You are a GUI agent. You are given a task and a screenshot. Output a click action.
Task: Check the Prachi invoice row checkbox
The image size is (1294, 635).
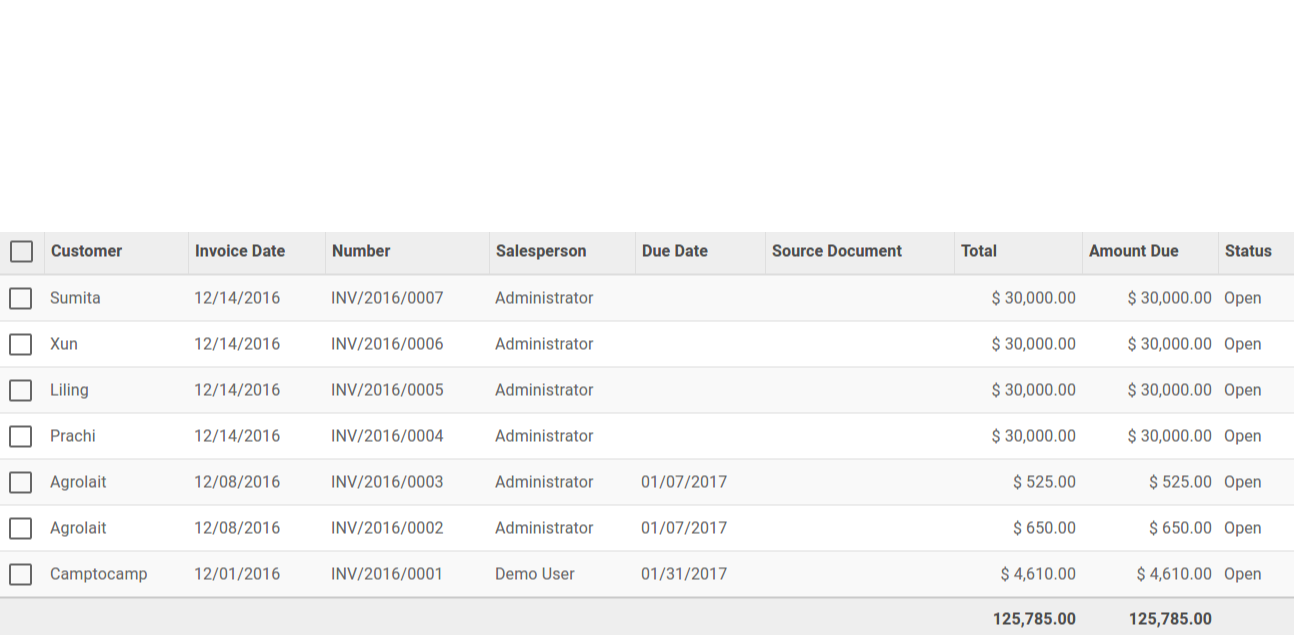point(21,436)
